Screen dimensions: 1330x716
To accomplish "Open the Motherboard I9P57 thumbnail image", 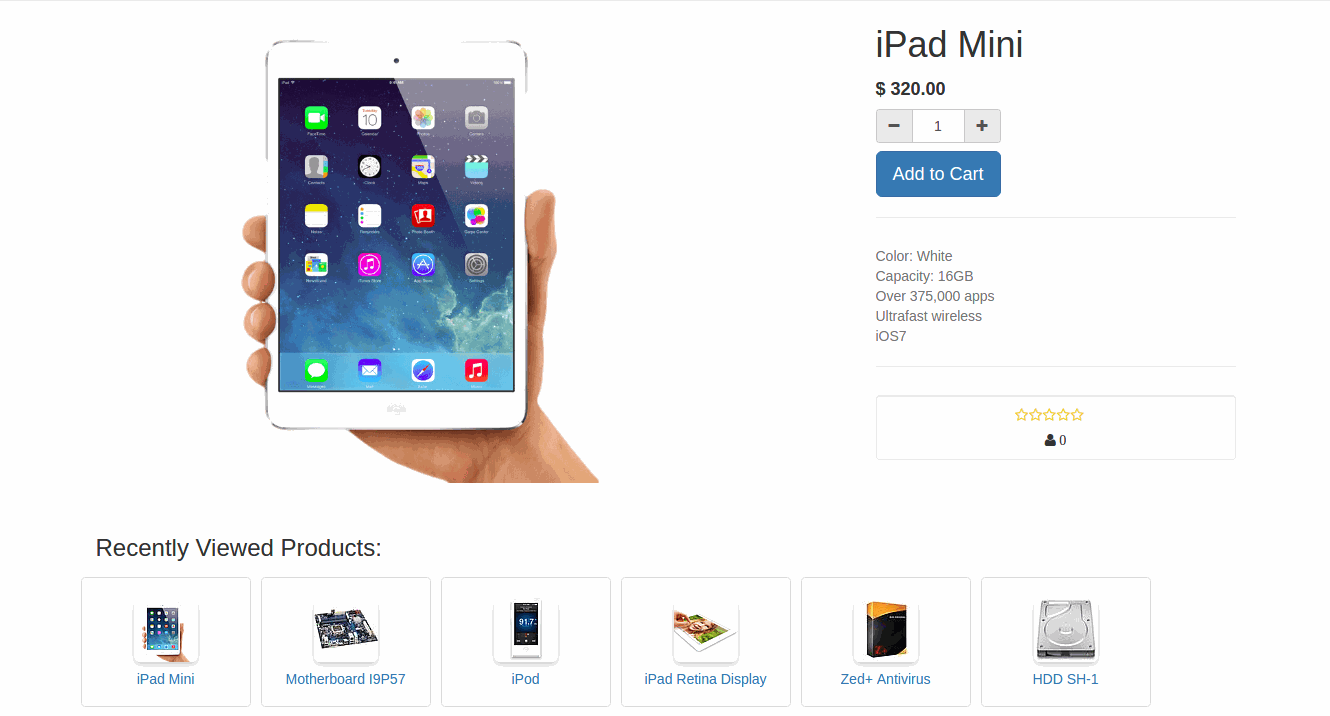I will tap(346, 633).
